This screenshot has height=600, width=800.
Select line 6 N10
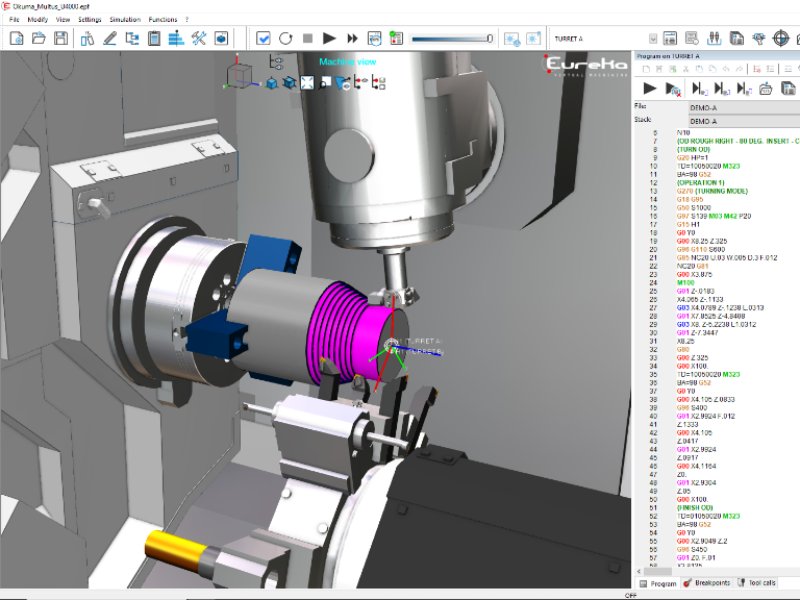pos(683,133)
